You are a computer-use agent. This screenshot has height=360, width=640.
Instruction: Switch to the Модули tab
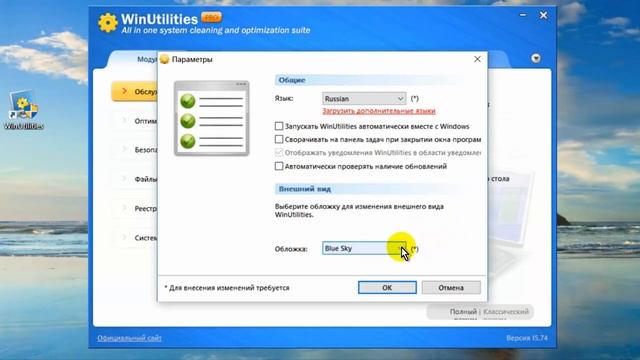click(x=147, y=59)
